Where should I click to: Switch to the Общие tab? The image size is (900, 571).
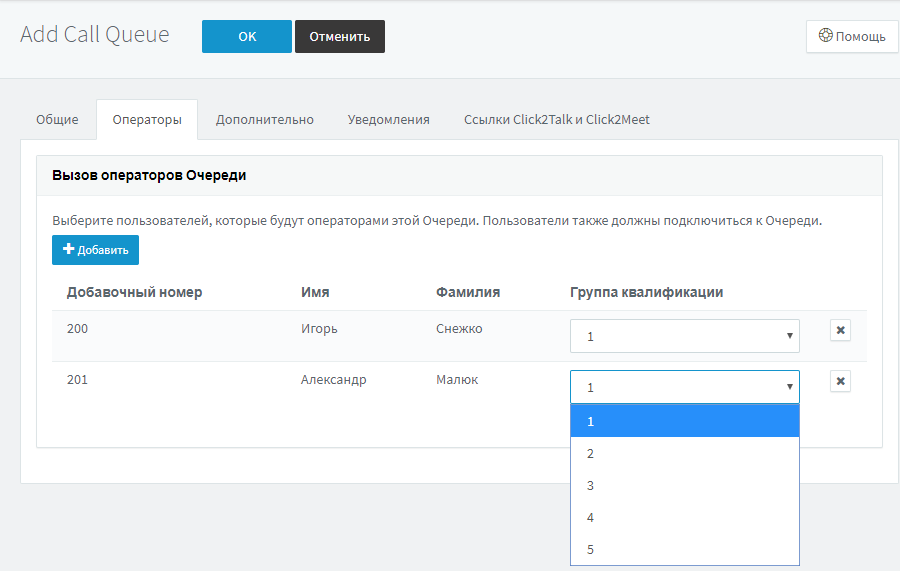click(57, 119)
